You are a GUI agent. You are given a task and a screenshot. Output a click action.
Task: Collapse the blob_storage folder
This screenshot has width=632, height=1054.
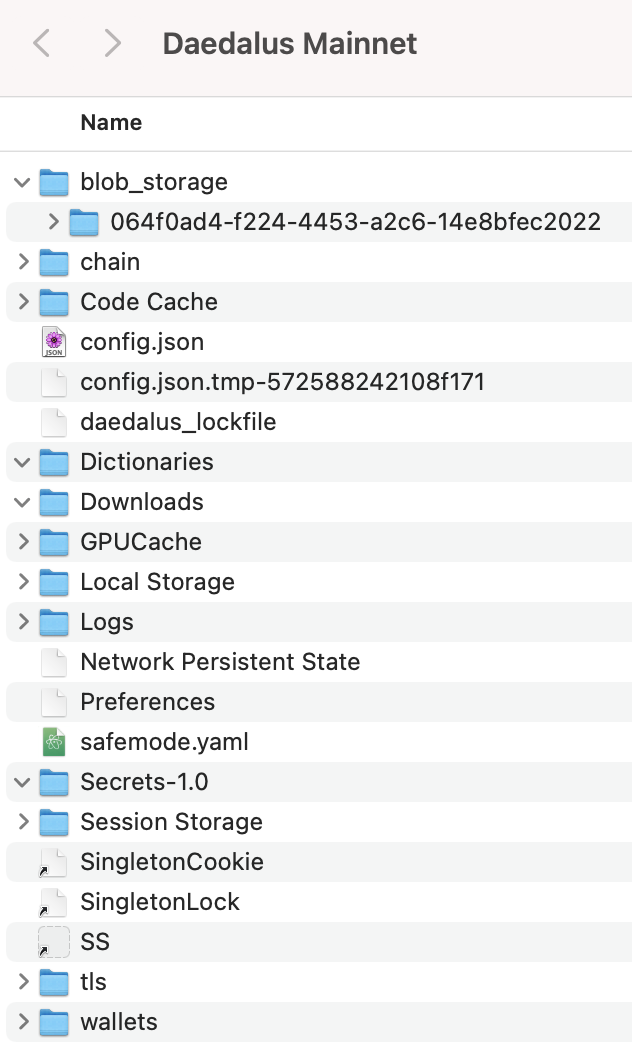coord(23,182)
